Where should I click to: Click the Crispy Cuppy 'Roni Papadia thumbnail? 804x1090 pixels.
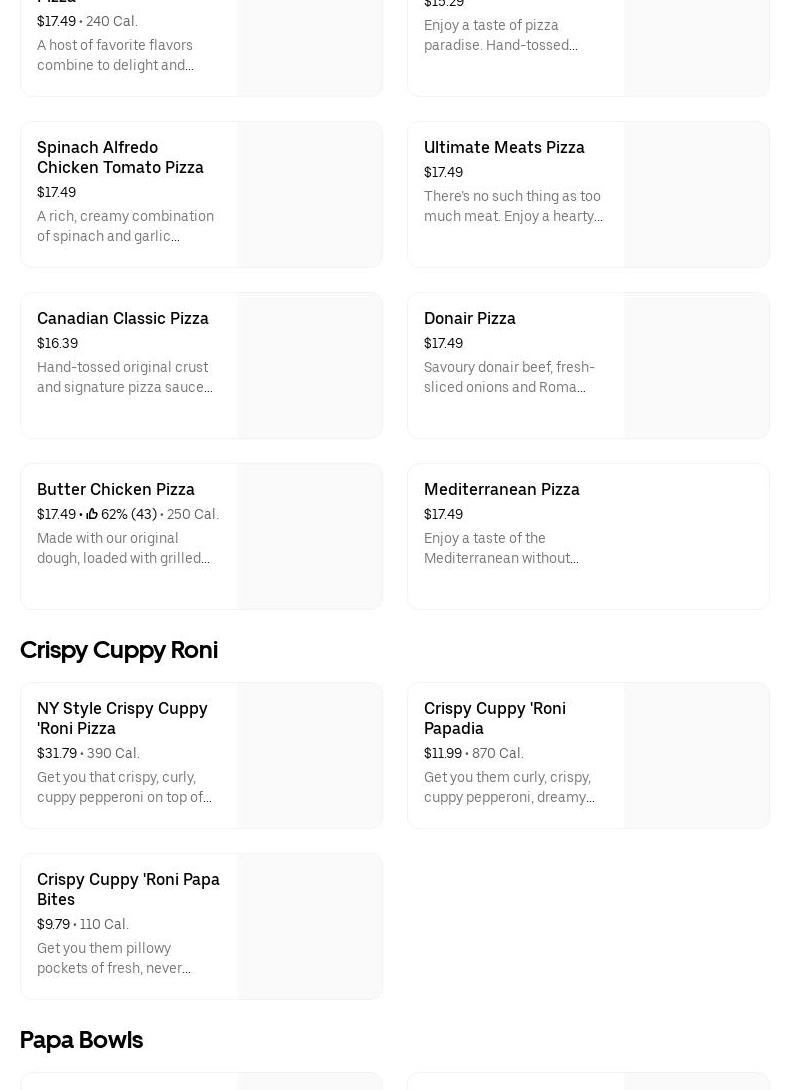[696, 756]
